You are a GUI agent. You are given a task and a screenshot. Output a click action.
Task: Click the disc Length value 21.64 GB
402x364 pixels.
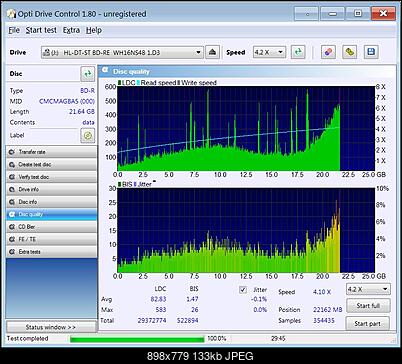[82, 112]
